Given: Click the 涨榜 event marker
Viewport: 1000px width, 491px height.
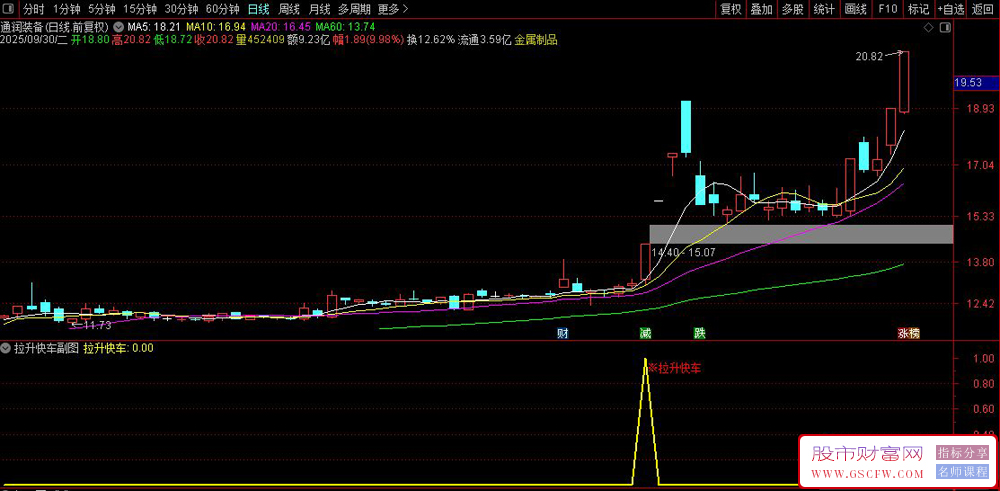Looking at the screenshot, I should point(909,333).
